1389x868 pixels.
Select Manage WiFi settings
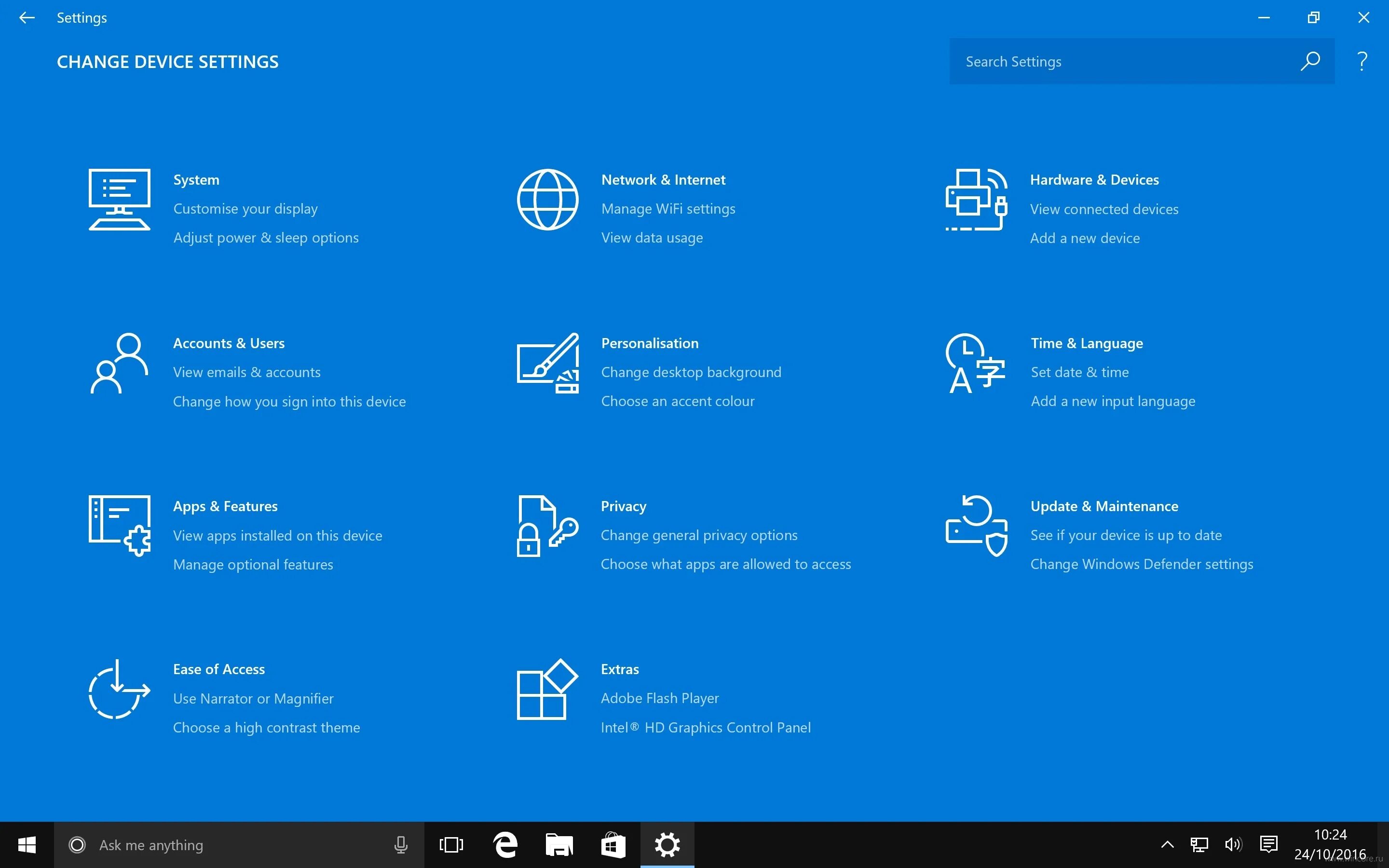(667, 208)
